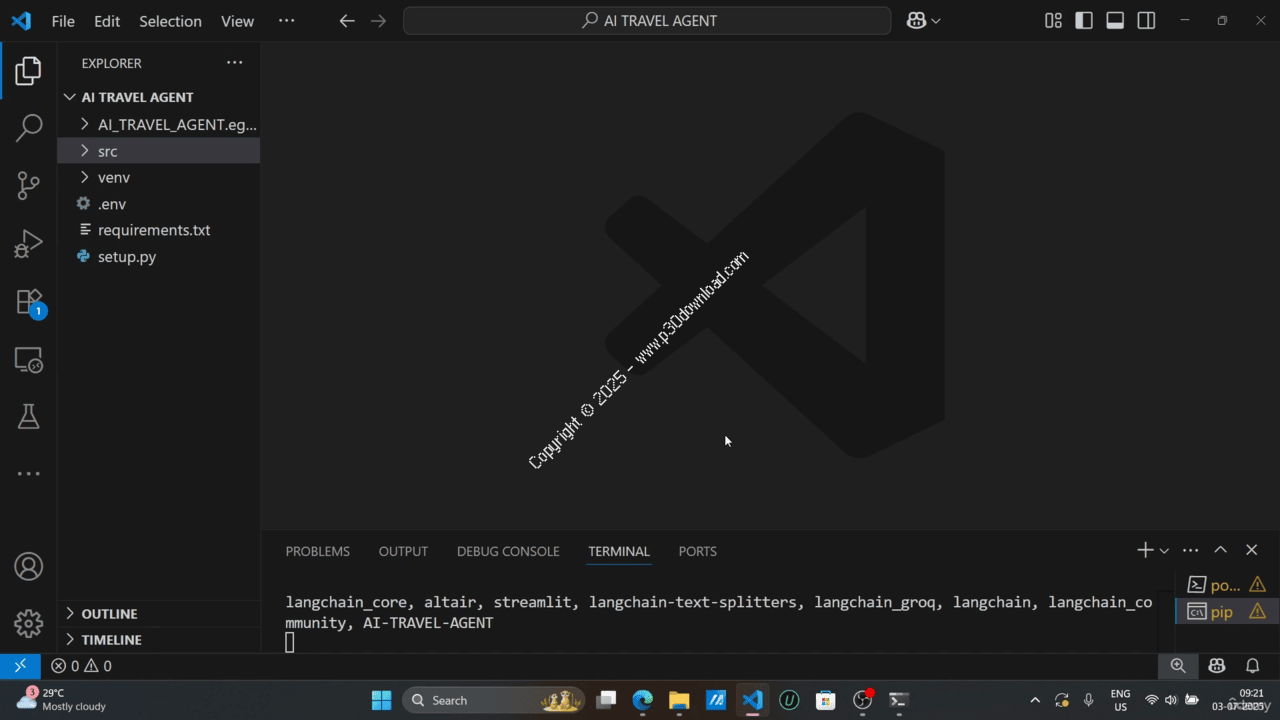Image resolution: width=1280 pixels, height=720 pixels.
Task: Select the powershell terminal entry
Action: click(x=1226, y=585)
